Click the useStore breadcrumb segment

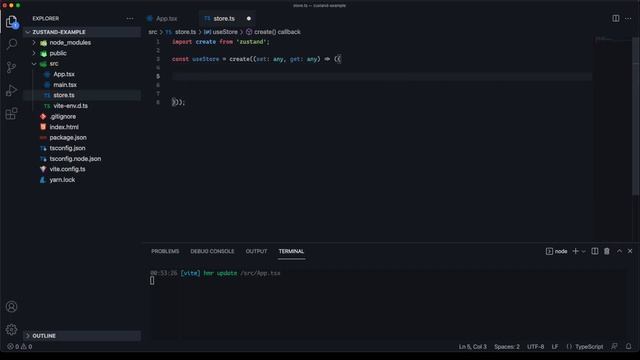(x=221, y=32)
